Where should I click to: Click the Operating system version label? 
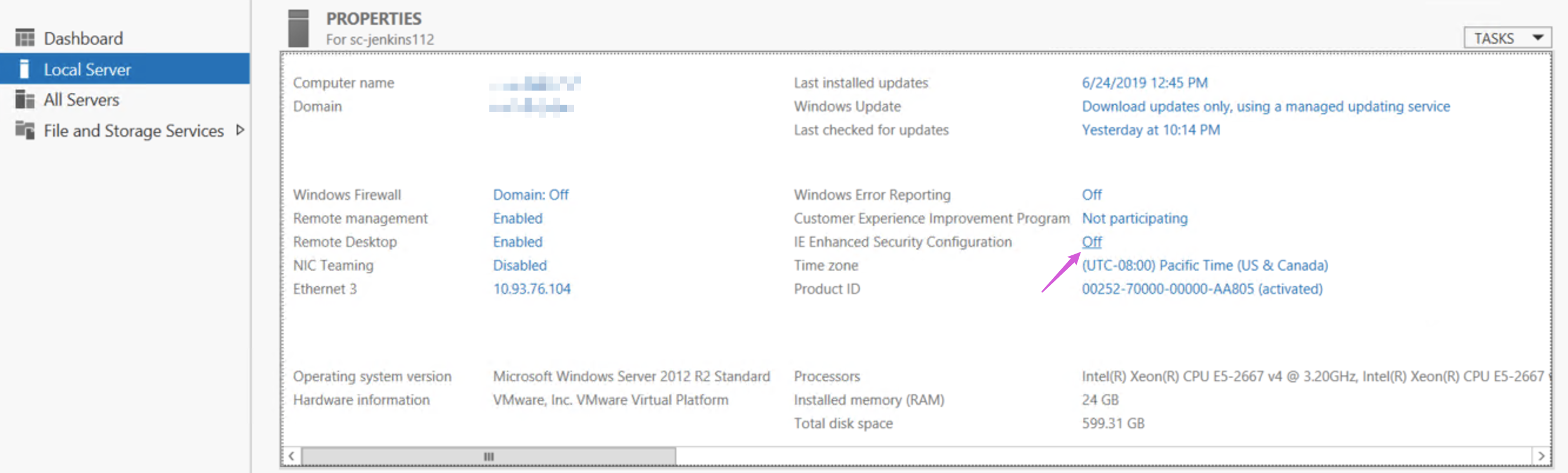[x=372, y=376]
